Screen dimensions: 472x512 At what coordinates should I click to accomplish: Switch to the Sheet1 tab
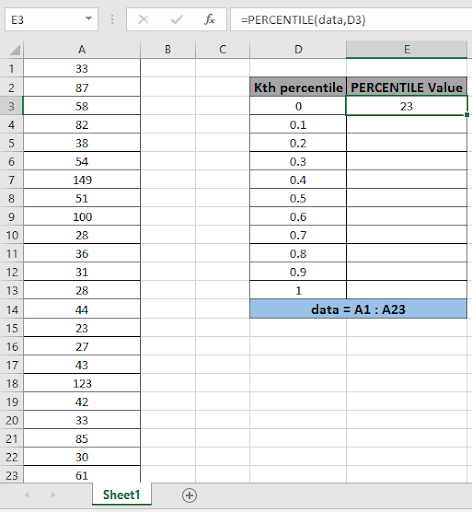122,495
